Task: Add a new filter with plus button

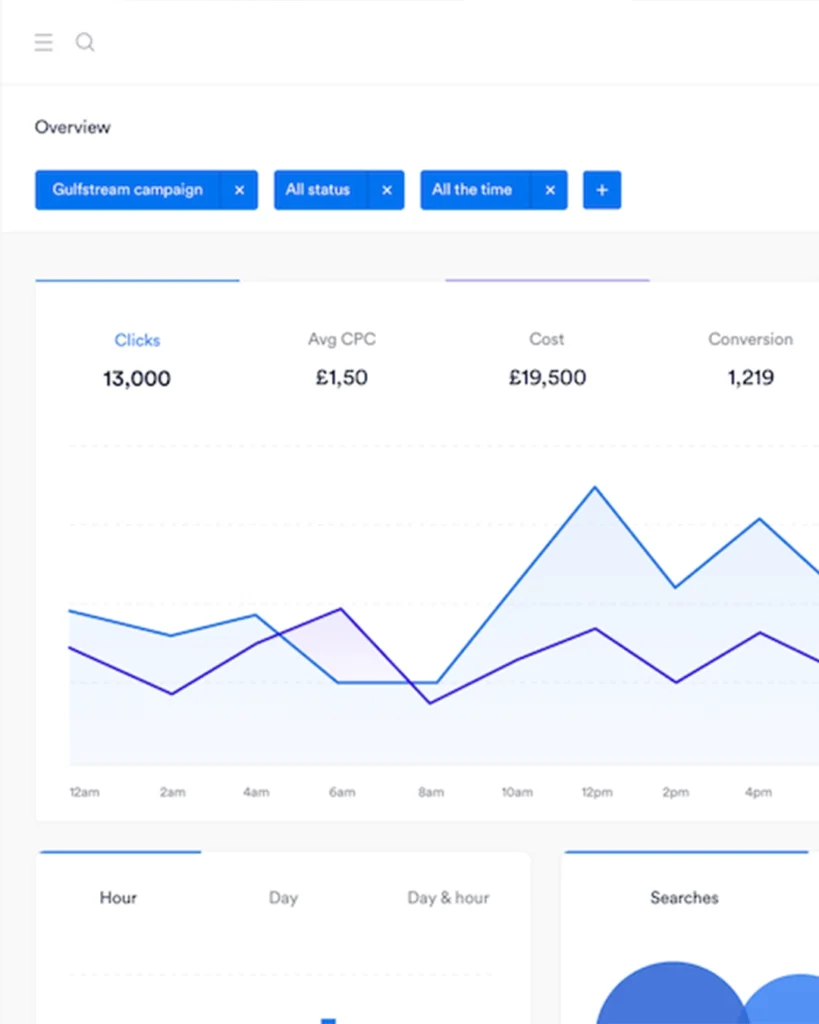Action: (x=602, y=190)
